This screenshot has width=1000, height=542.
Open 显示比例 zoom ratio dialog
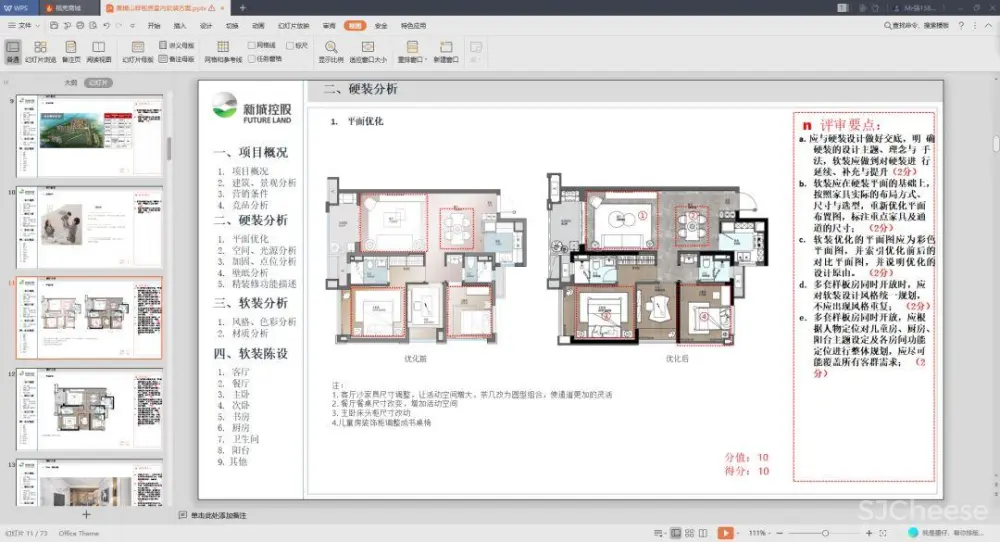point(331,50)
